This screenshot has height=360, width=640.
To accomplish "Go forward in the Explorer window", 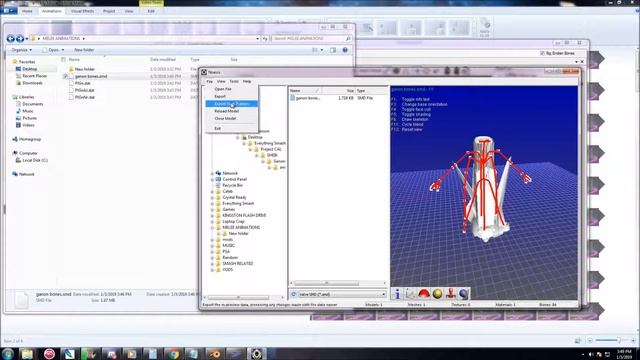I will (x=20, y=39).
